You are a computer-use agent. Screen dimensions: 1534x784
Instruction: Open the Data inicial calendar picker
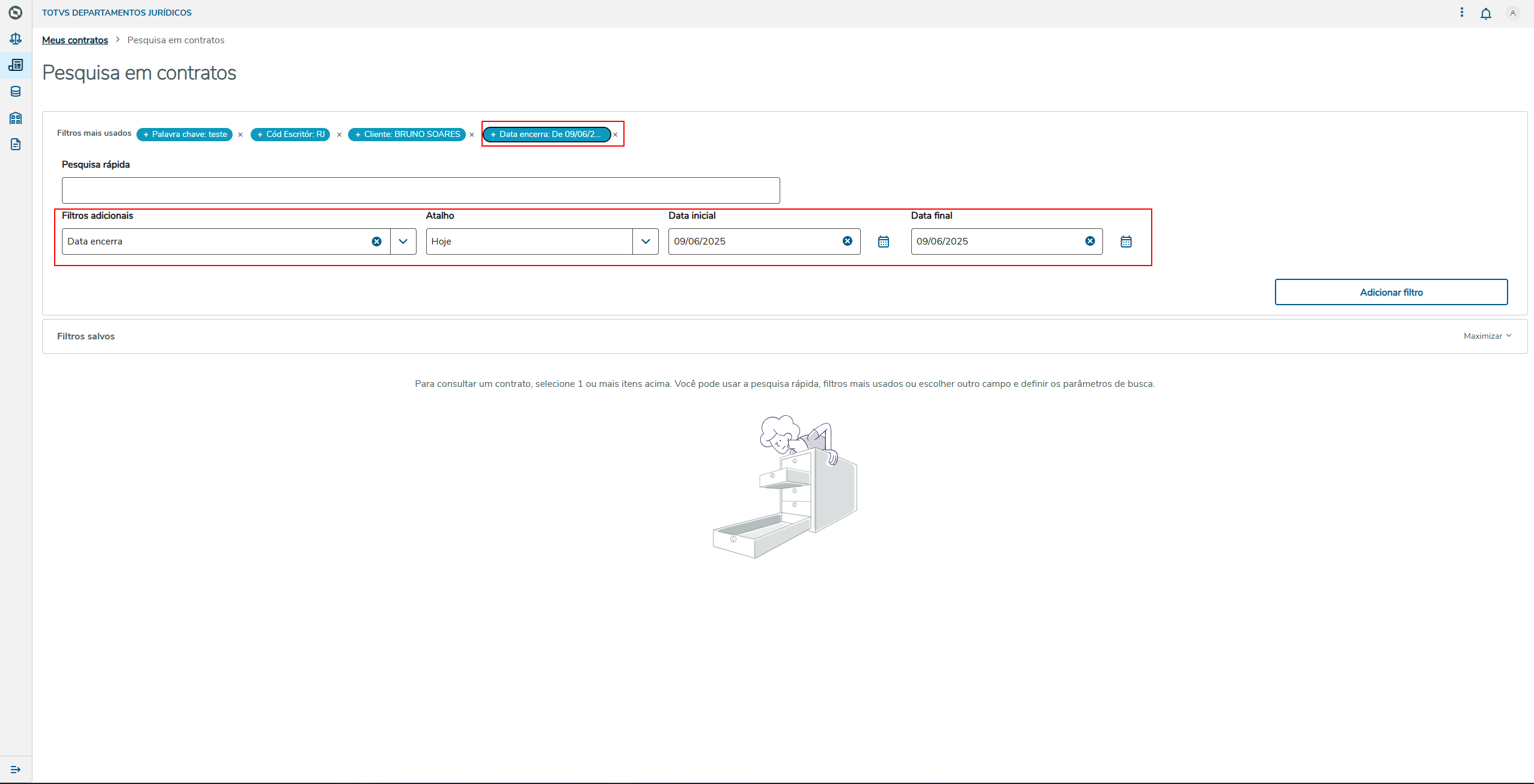tap(883, 242)
